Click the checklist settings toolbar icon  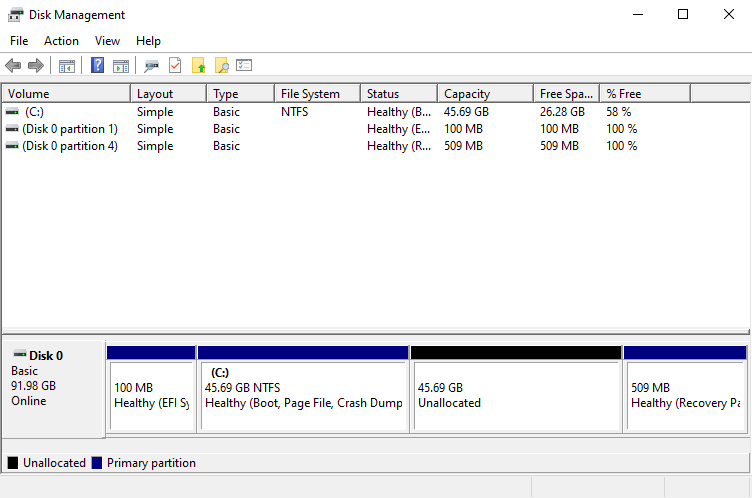[244, 66]
